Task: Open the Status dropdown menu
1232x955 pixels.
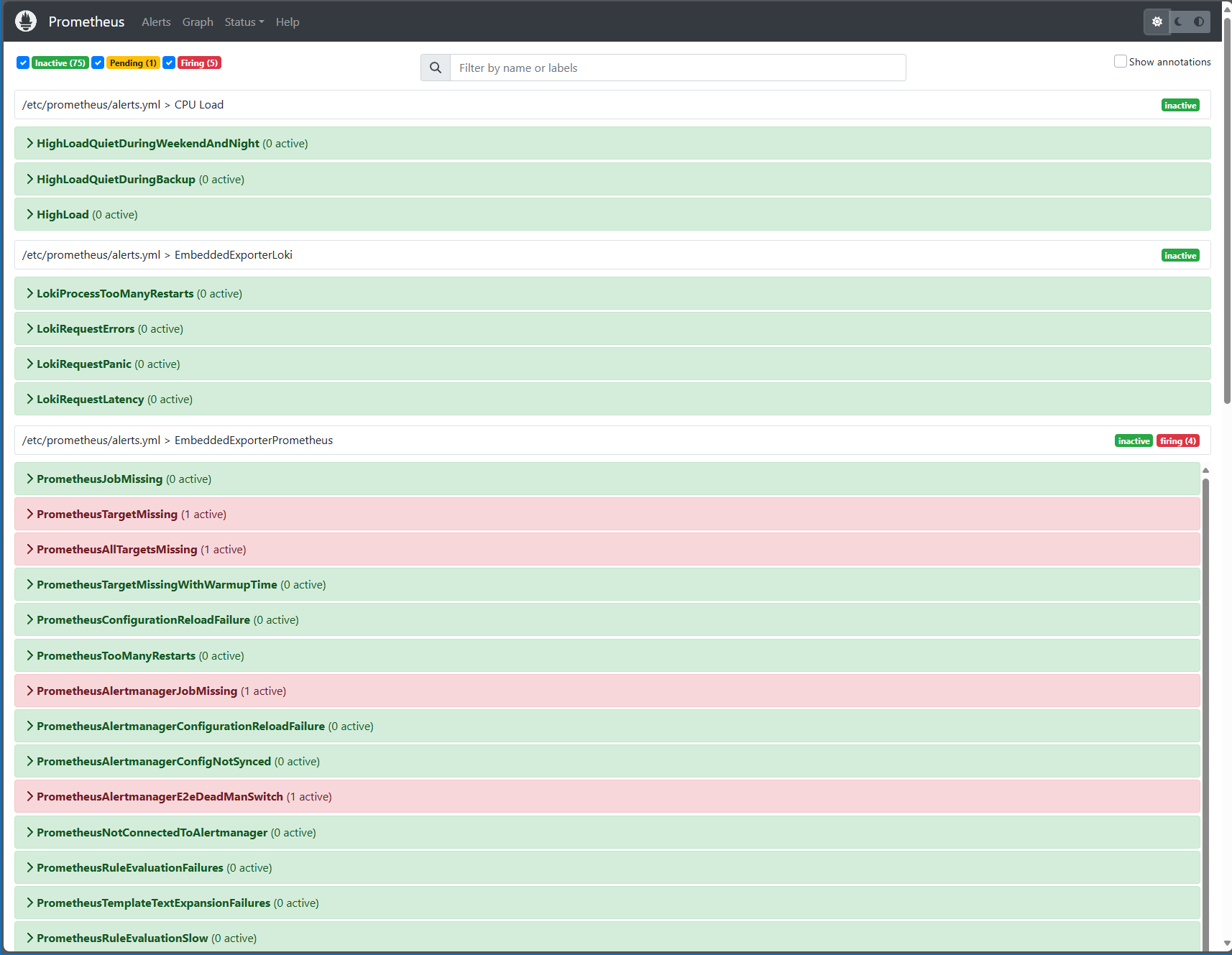Action: (244, 22)
